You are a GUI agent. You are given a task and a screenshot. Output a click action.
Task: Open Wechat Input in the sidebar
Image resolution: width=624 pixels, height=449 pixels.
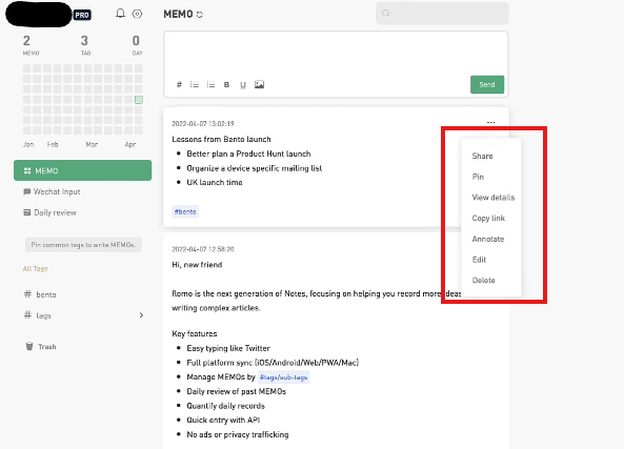[52, 192]
